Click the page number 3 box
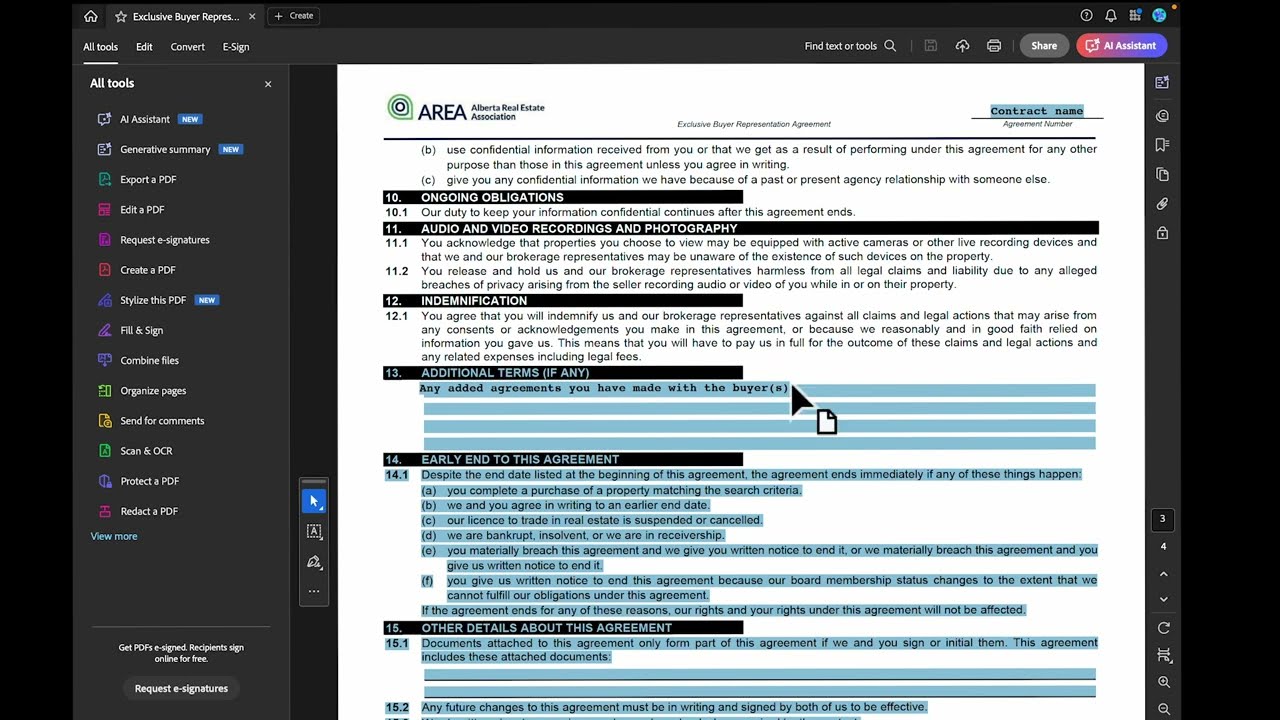1280x720 pixels. [x=1162, y=519]
